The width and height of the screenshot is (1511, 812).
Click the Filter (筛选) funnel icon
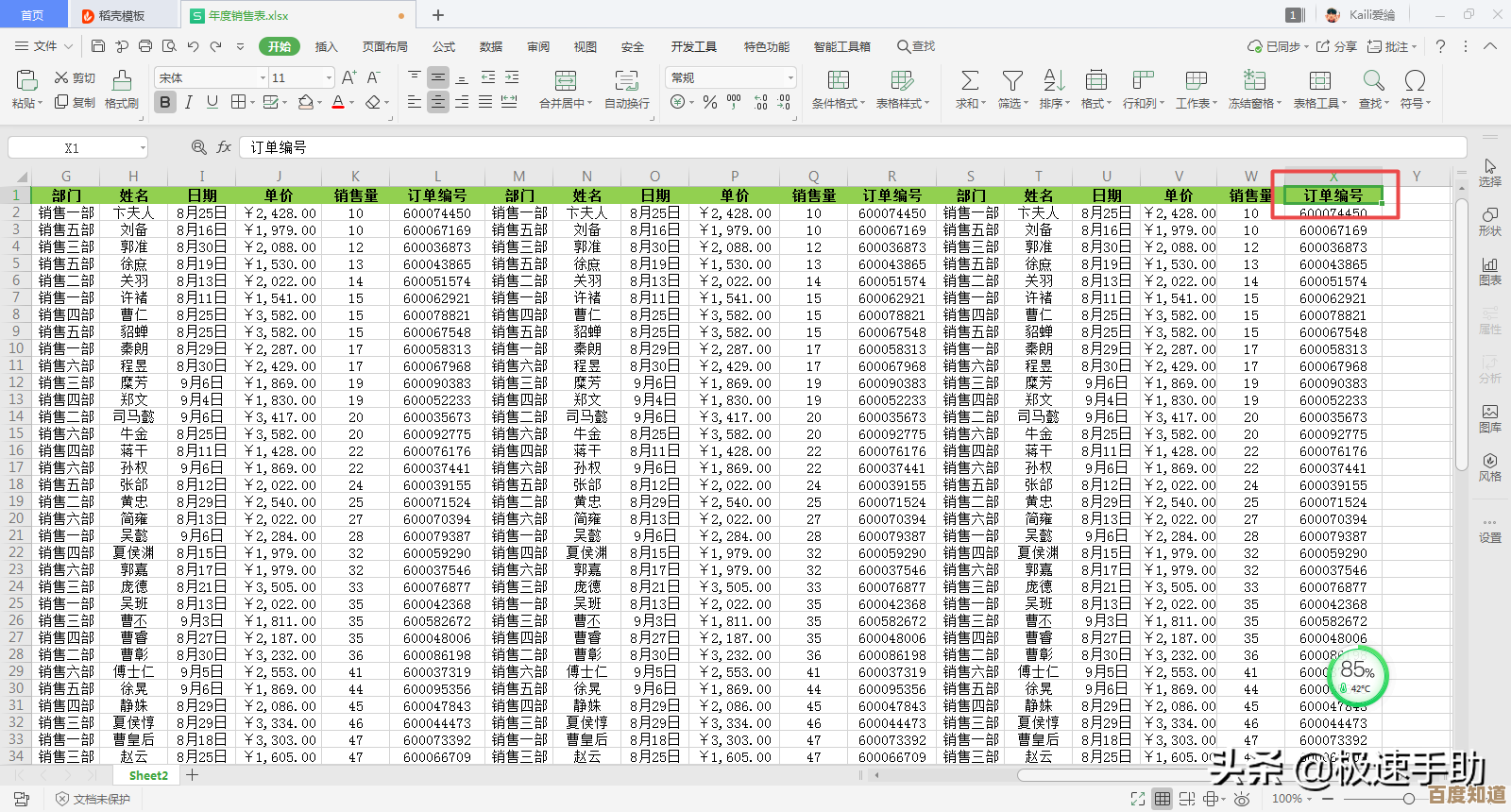click(1012, 81)
